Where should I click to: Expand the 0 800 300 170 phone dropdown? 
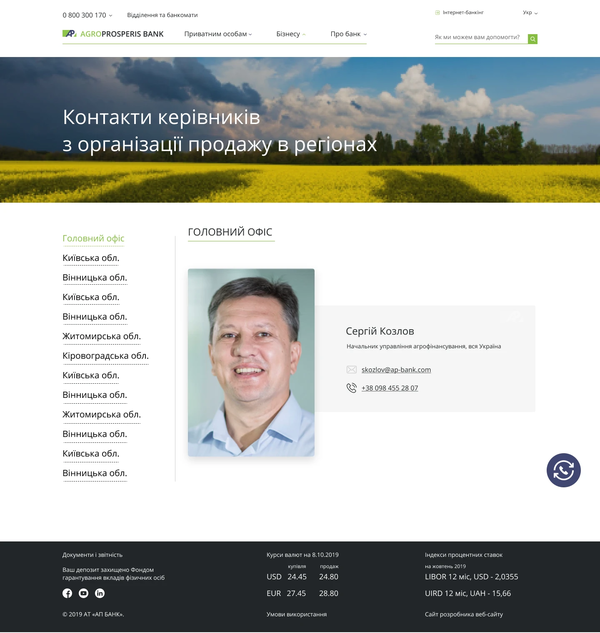[x=87, y=15]
